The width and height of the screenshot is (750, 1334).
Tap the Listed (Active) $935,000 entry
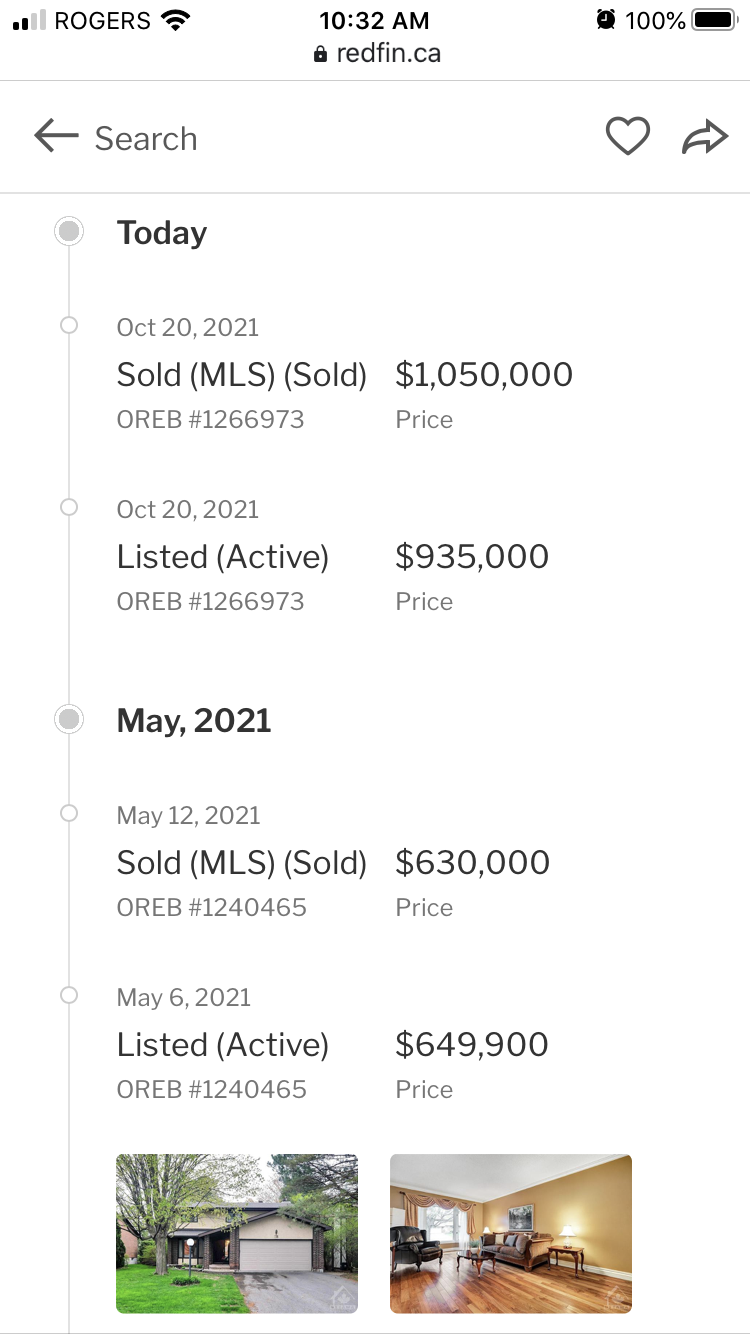(x=223, y=557)
